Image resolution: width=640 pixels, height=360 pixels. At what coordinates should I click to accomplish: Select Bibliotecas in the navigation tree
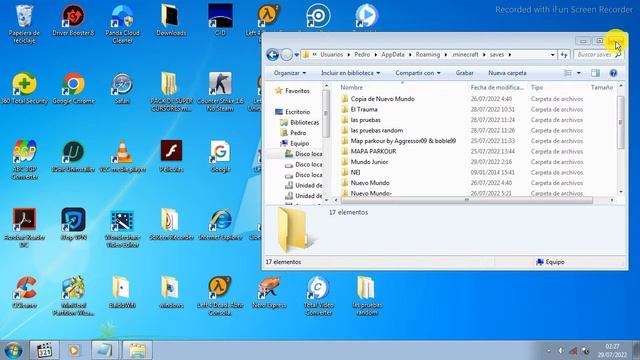coord(300,122)
